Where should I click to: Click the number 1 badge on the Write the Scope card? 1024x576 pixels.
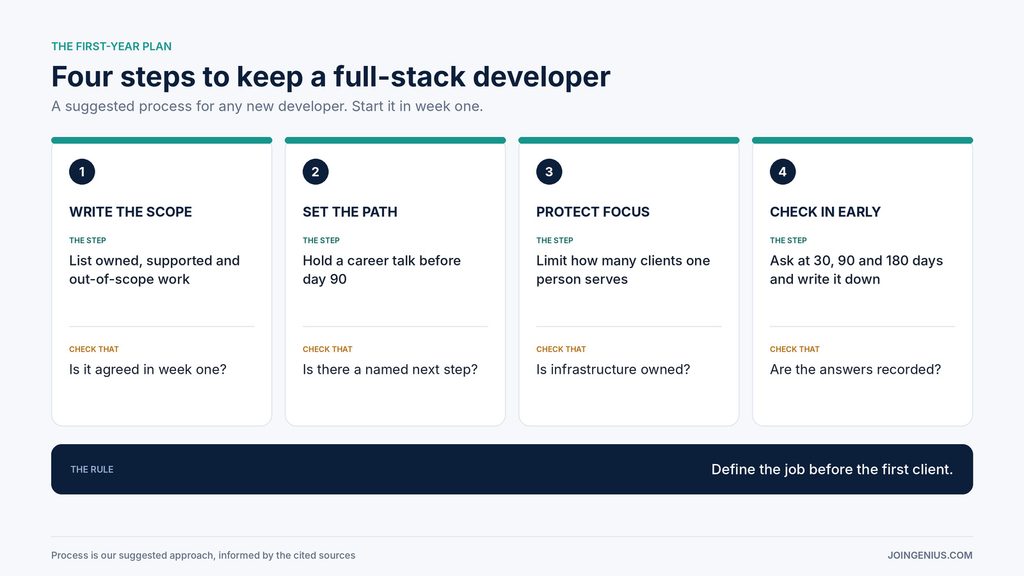pyautogui.click(x=82, y=172)
